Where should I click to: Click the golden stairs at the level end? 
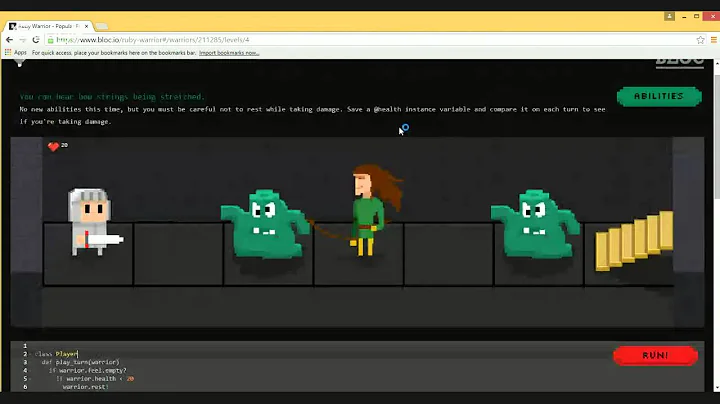tap(634, 241)
